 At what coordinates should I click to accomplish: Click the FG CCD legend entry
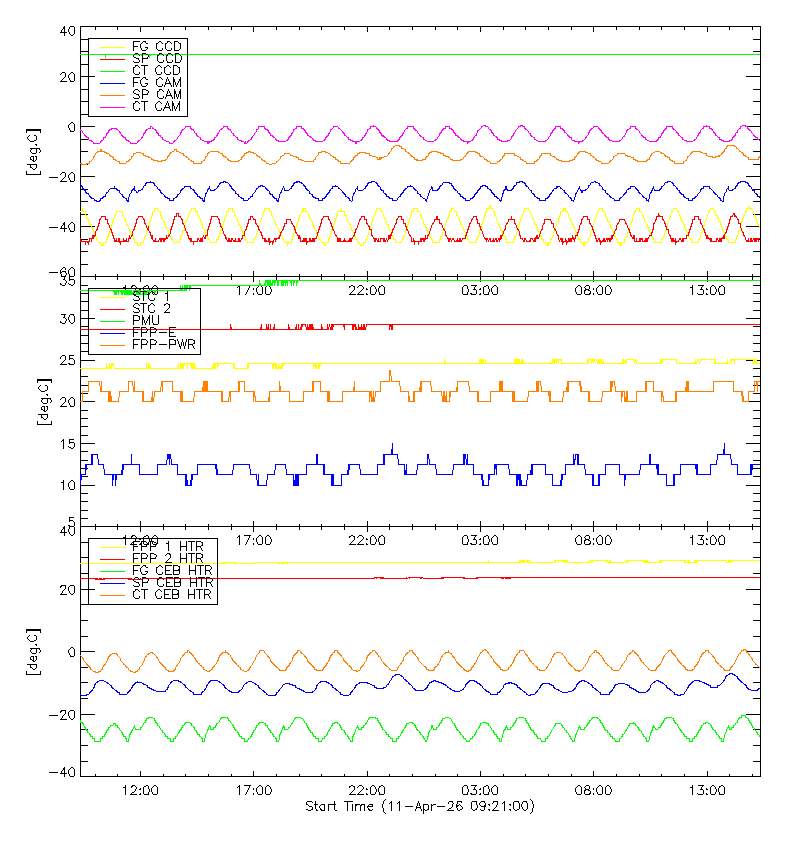156,46
